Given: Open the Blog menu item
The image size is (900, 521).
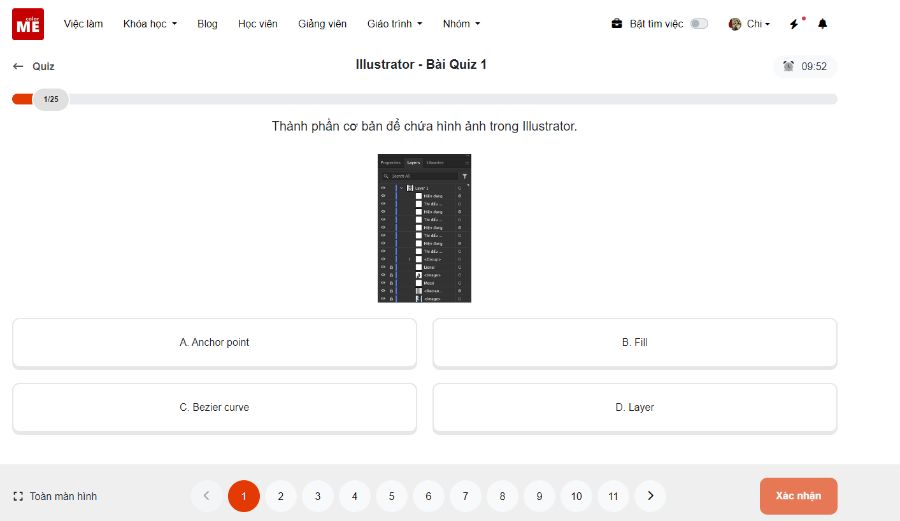Looking at the screenshot, I should coord(207,24).
